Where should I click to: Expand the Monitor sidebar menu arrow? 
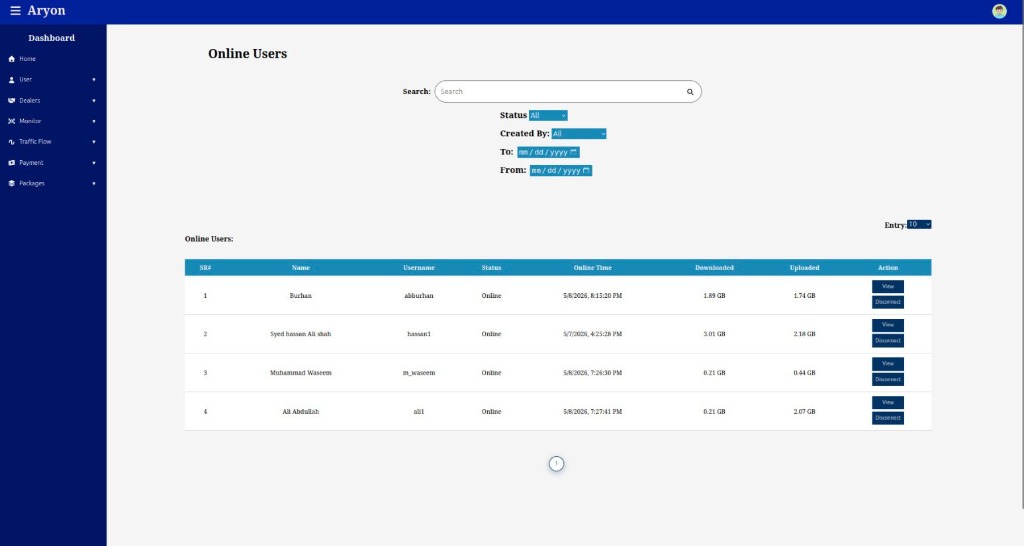point(94,121)
